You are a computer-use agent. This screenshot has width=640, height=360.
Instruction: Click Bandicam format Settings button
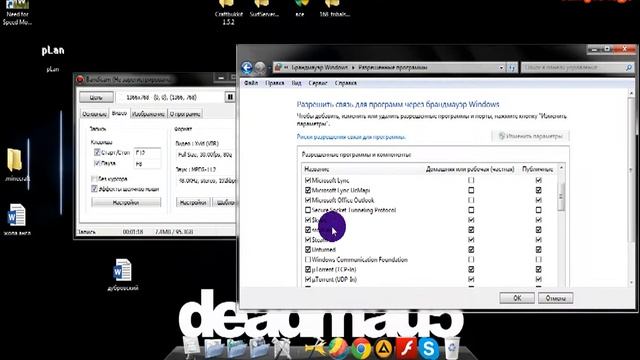[x=193, y=202]
